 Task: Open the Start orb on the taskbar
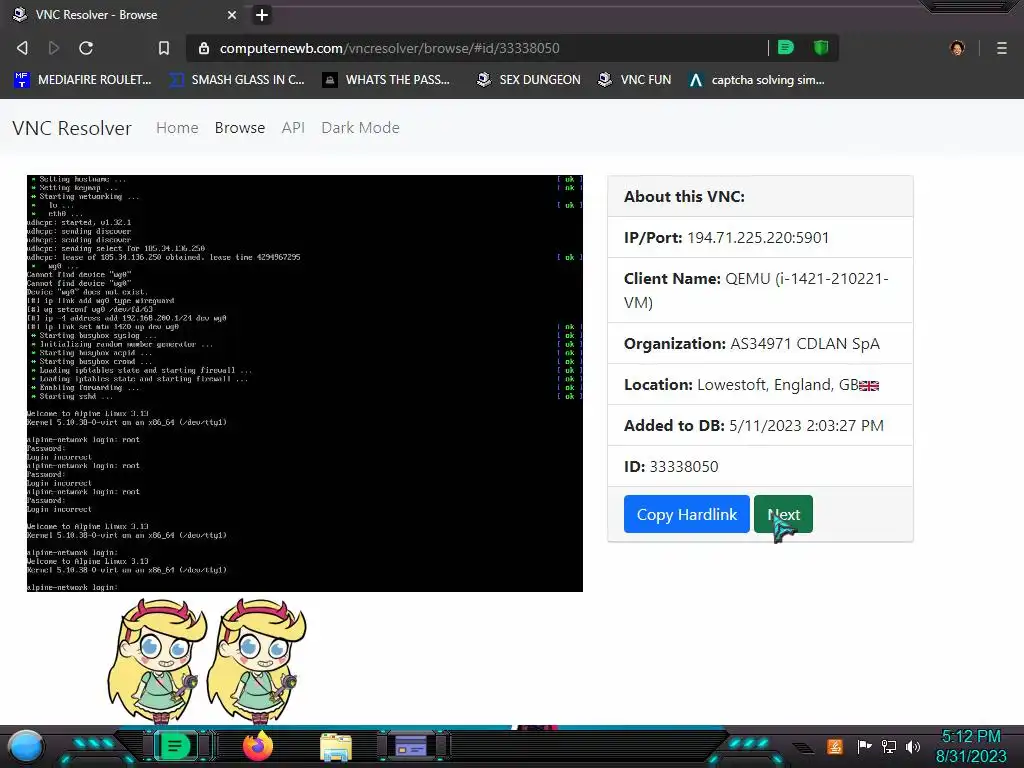25,746
